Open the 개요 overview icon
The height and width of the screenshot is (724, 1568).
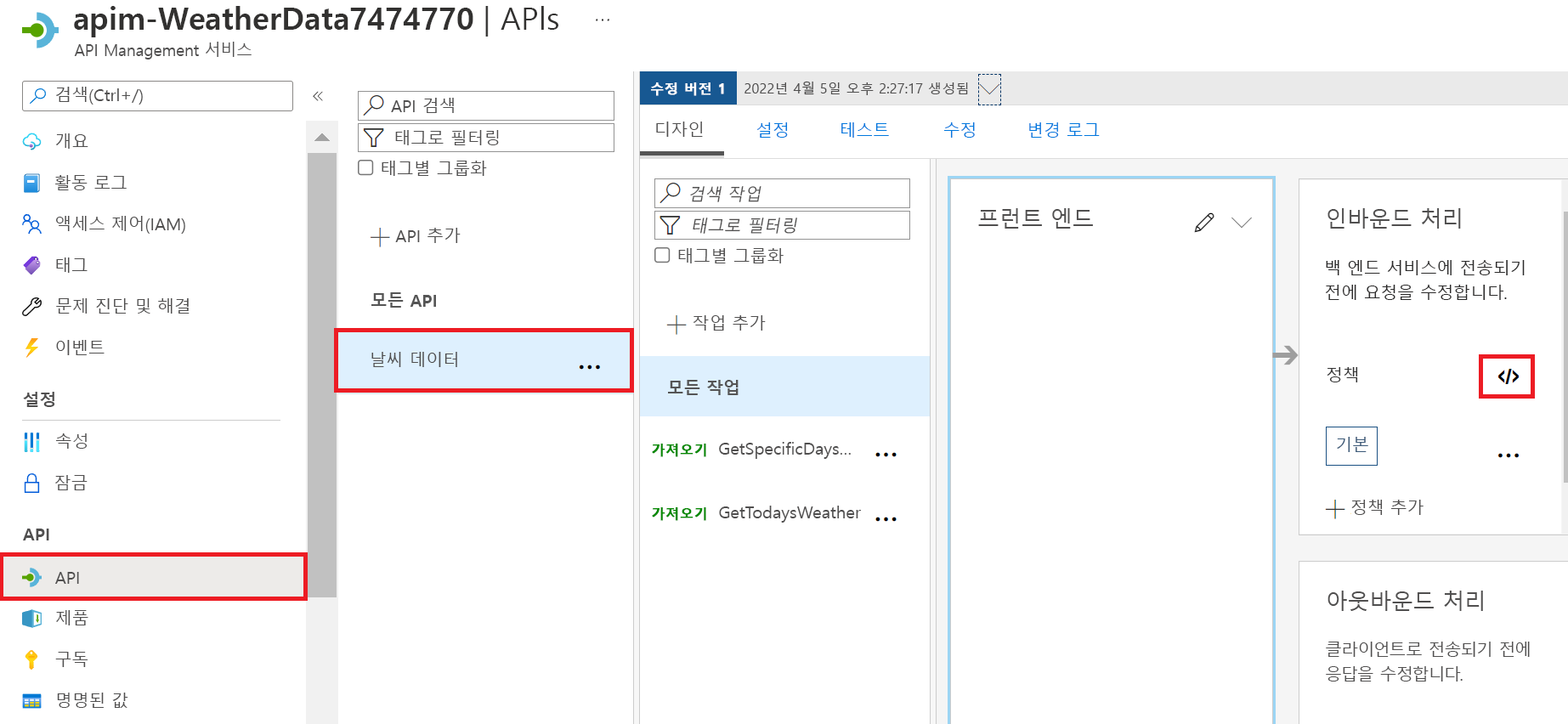tap(31, 141)
